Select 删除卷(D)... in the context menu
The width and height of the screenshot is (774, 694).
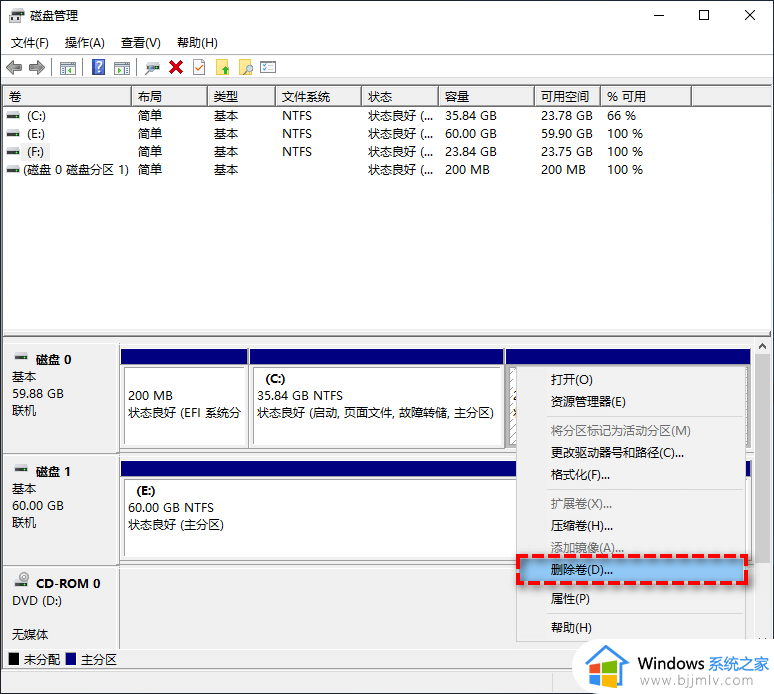pos(631,570)
